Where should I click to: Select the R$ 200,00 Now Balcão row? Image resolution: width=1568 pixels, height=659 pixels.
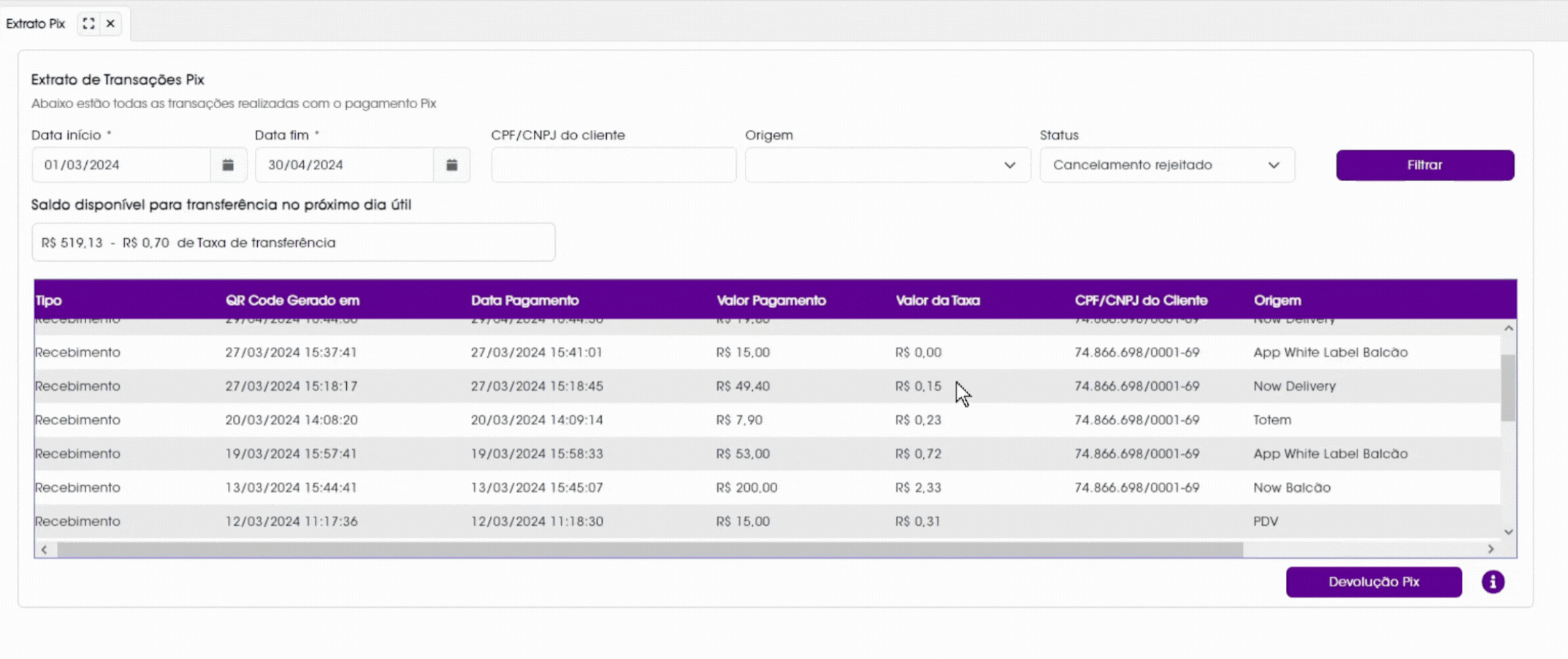[x=767, y=487]
